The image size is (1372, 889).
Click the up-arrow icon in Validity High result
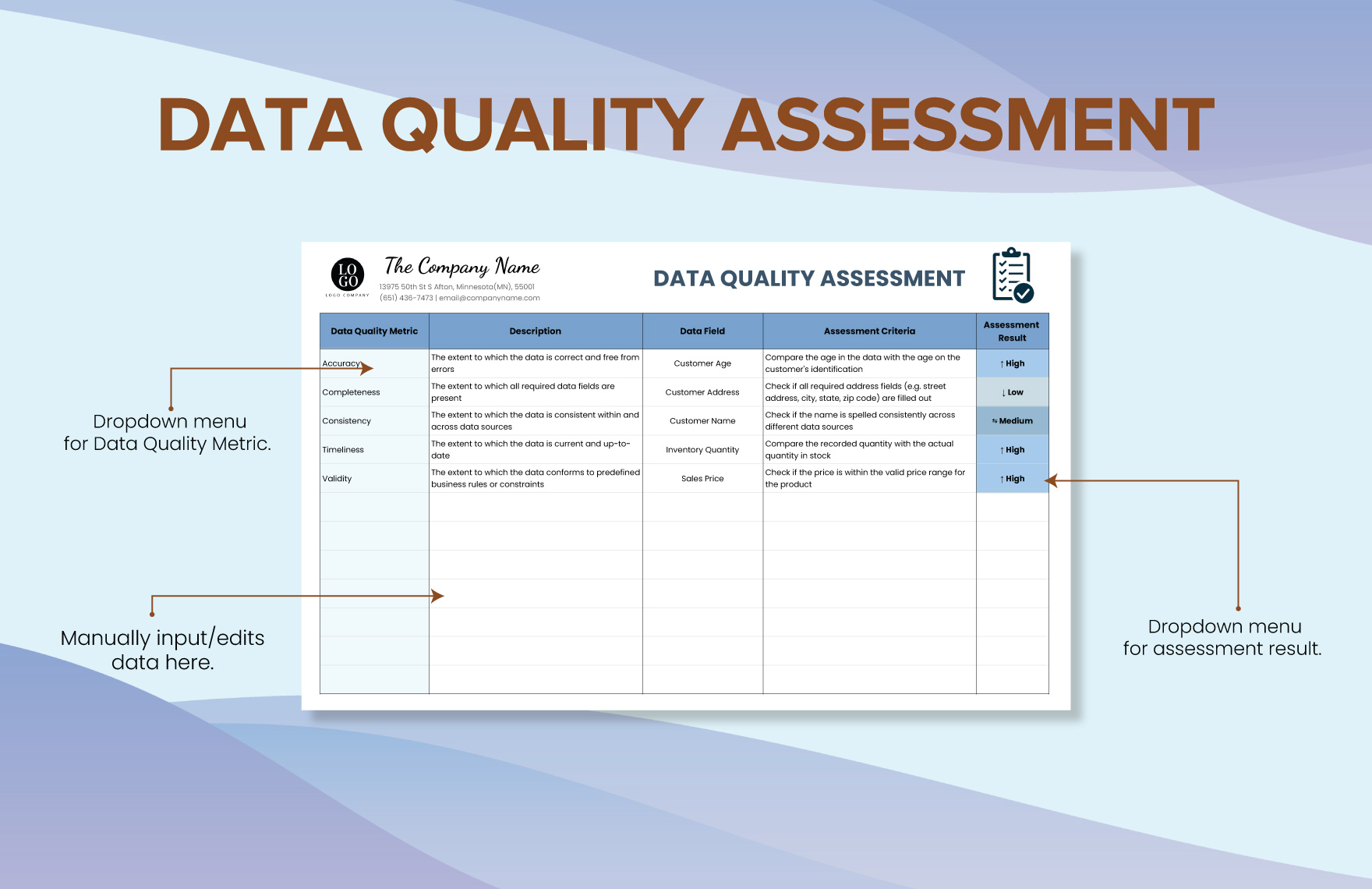(1002, 479)
